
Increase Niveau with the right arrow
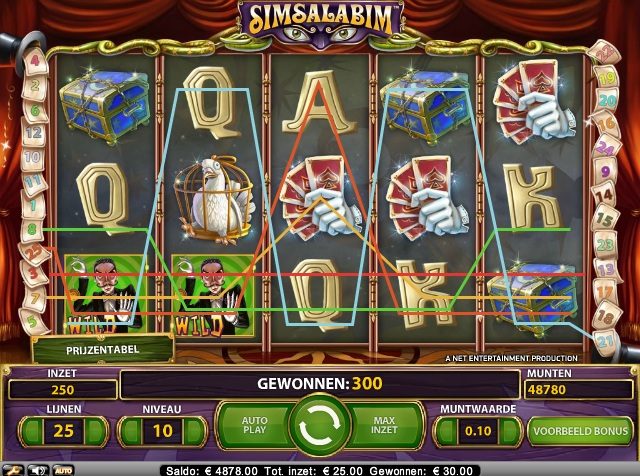195,431
